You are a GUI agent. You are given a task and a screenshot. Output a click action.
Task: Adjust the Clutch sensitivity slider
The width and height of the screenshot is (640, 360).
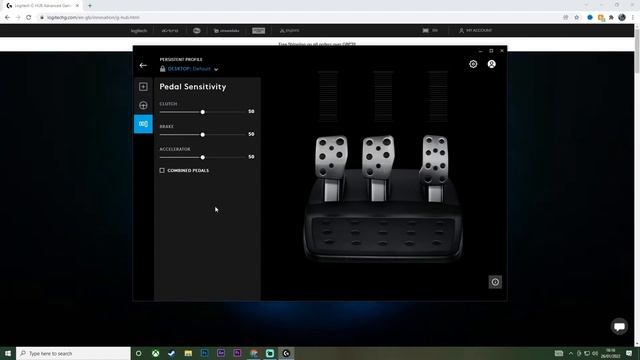click(202, 112)
